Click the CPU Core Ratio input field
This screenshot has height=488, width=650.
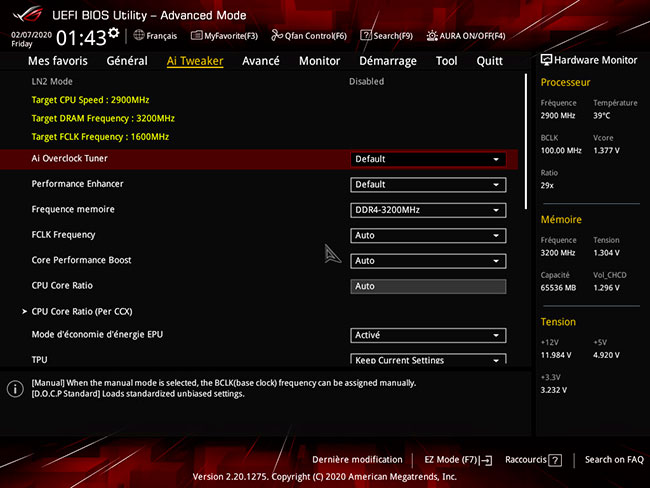click(427, 286)
